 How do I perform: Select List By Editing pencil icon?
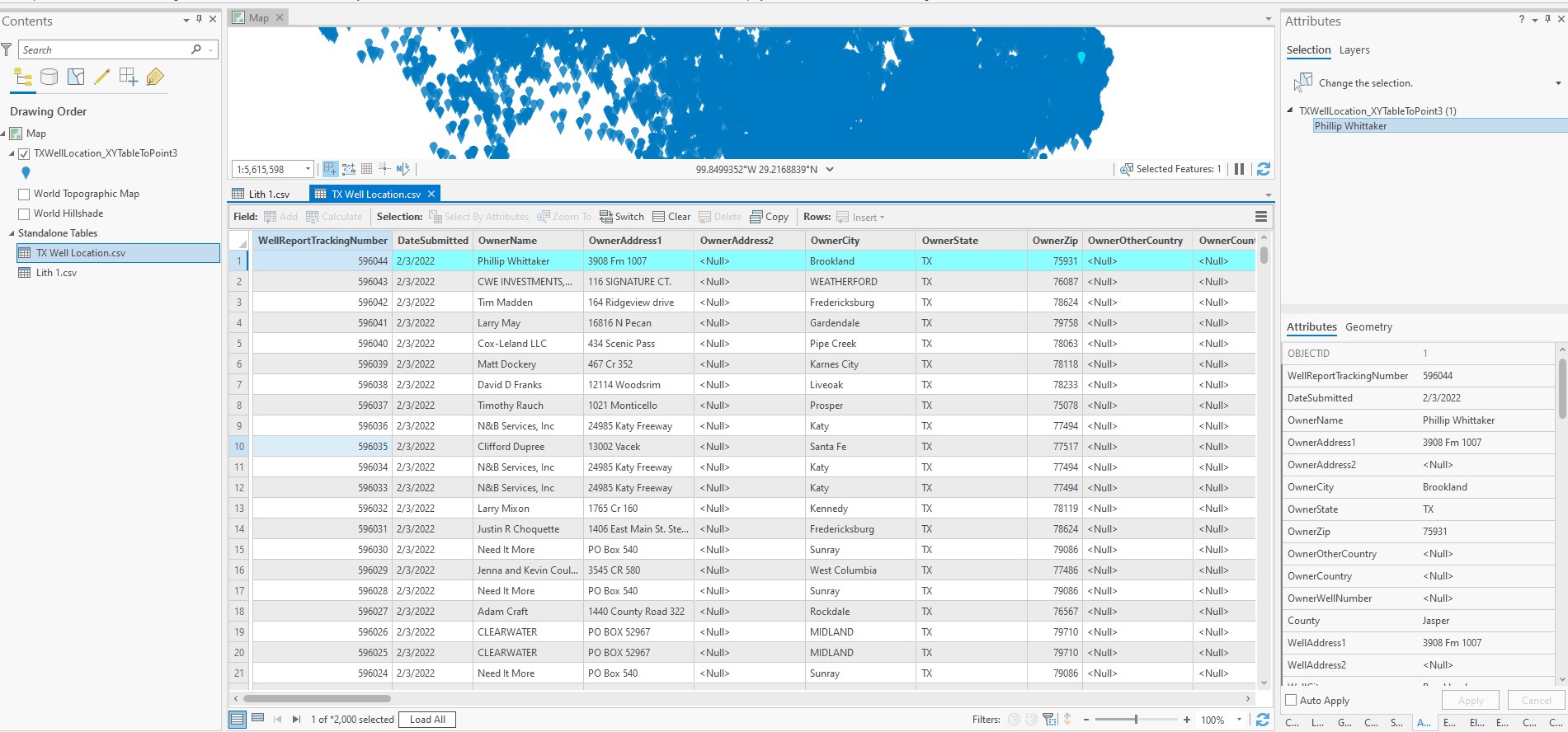coord(102,77)
